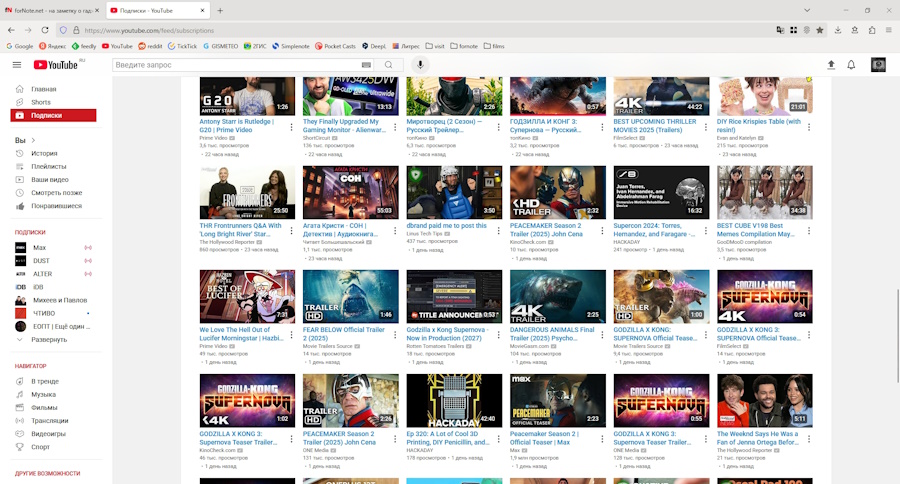Open 'DIY Rice Krispies Table' video title
Screen dimensions: 900x484
(758, 126)
